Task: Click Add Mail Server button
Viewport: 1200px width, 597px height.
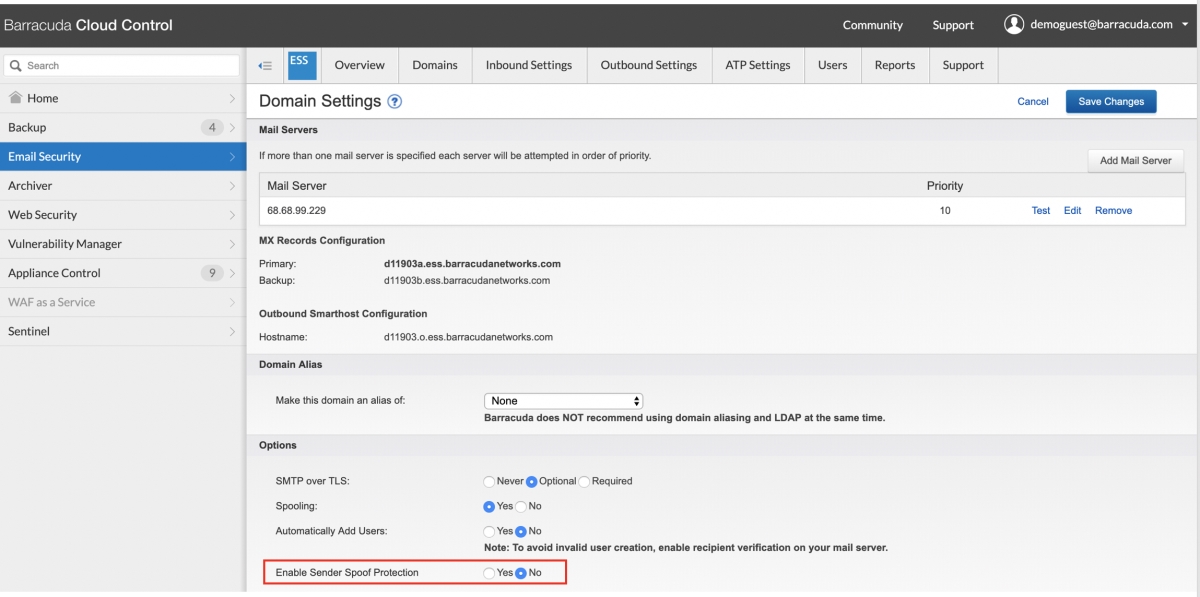Action: (x=1135, y=160)
